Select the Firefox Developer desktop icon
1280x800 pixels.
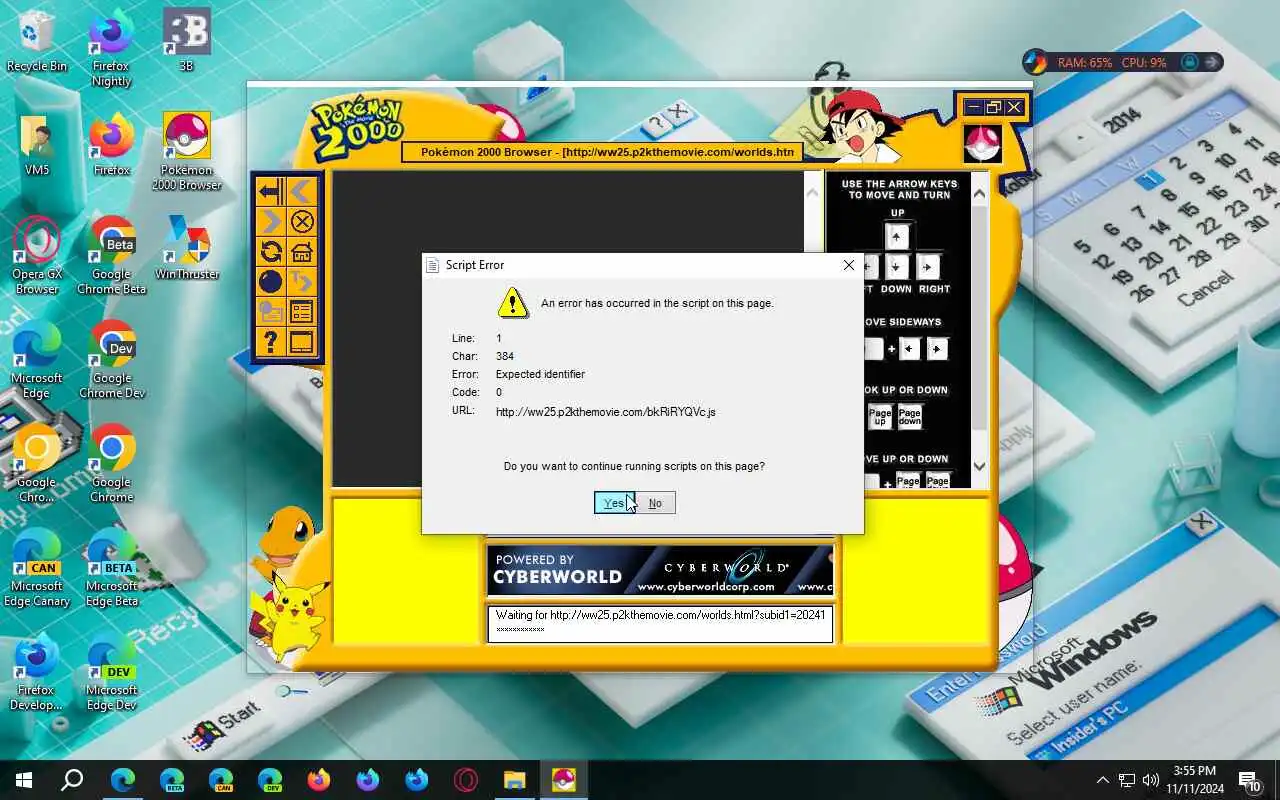point(37,672)
